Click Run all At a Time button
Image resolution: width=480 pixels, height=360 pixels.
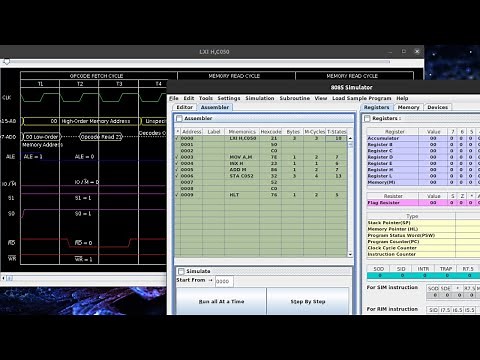click(221, 301)
